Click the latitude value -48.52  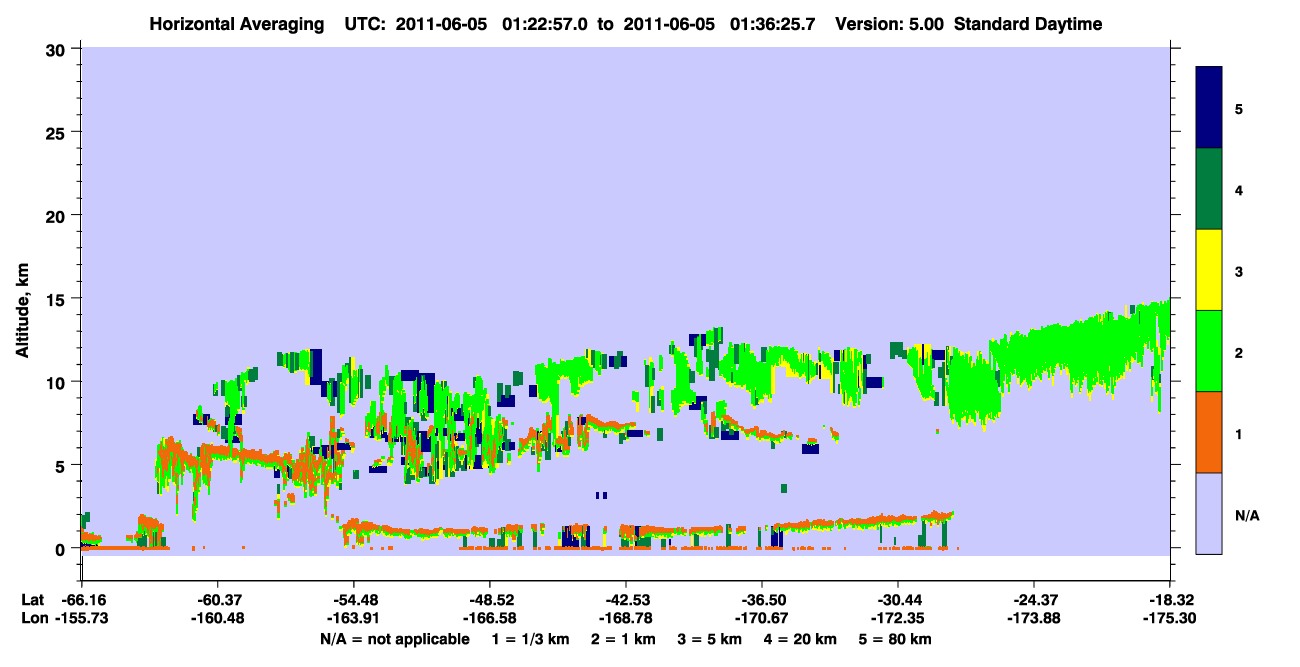(490, 600)
